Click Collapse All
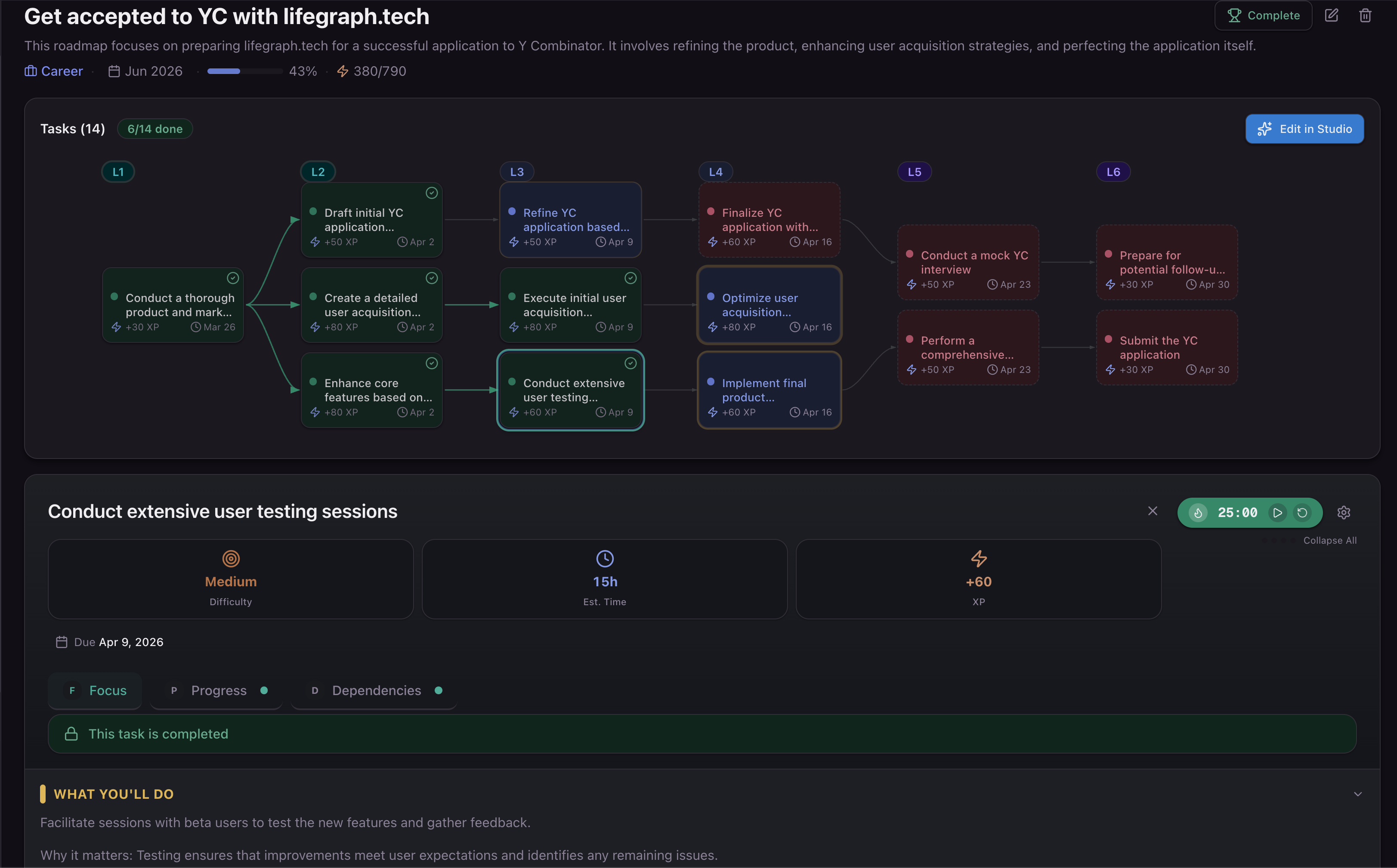The width and height of the screenshot is (1397, 868). [1330, 540]
